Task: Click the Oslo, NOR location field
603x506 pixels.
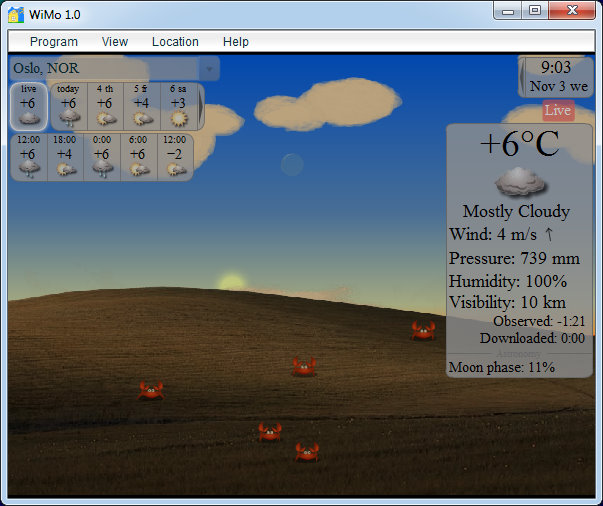Action: (x=104, y=69)
